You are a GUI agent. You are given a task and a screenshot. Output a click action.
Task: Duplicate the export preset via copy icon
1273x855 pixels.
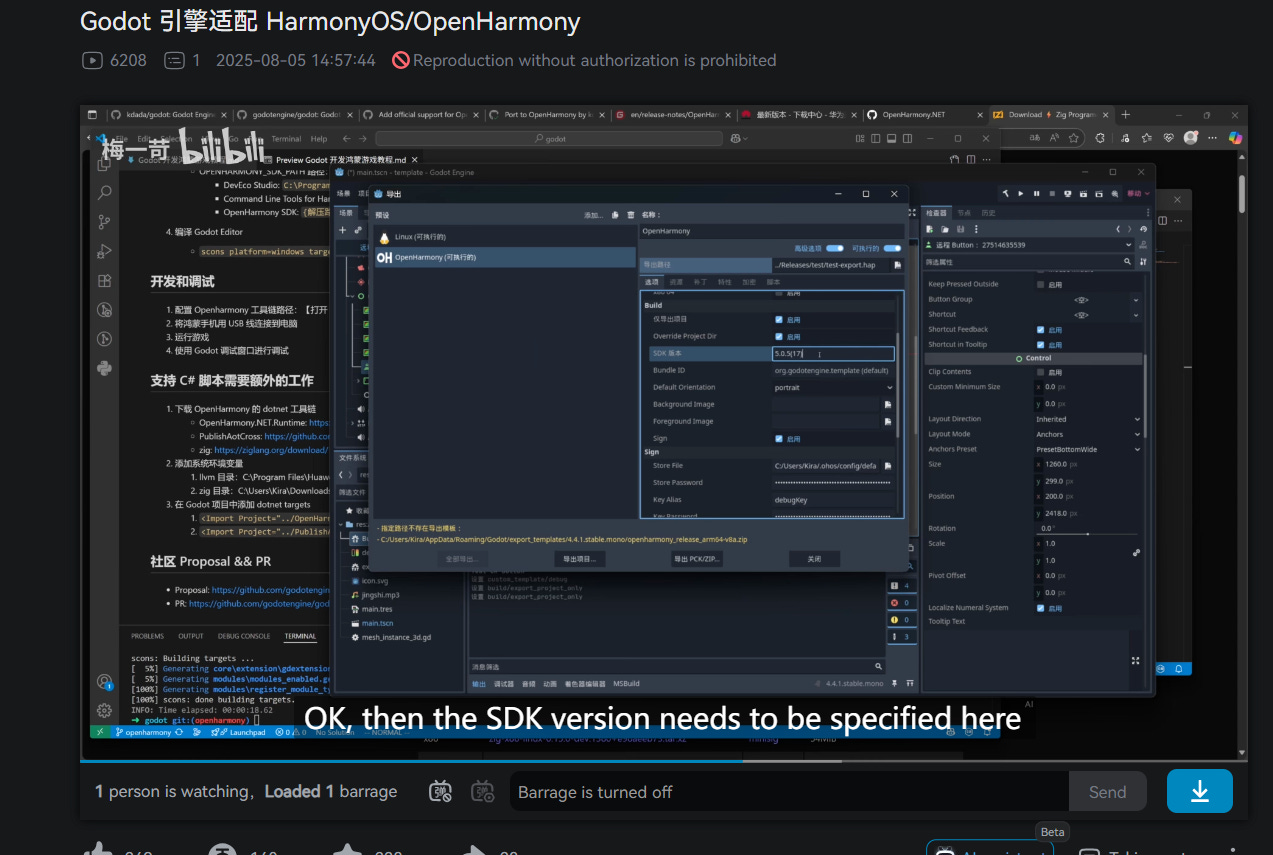pyautogui.click(x=616, y=215)
